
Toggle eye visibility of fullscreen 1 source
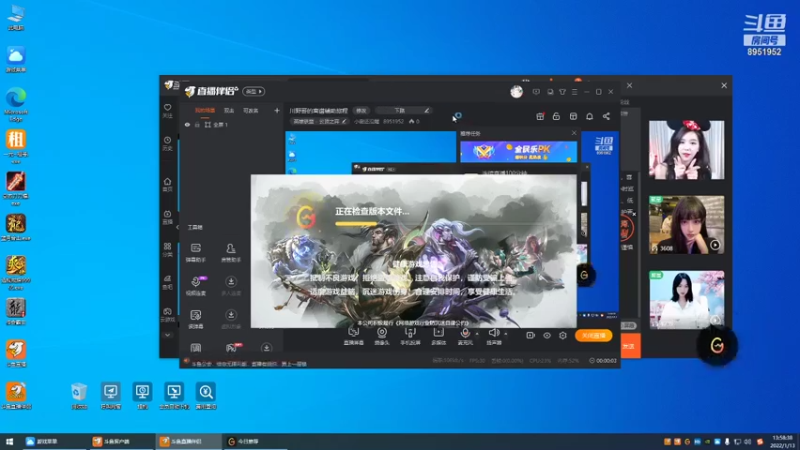point(187,124)
